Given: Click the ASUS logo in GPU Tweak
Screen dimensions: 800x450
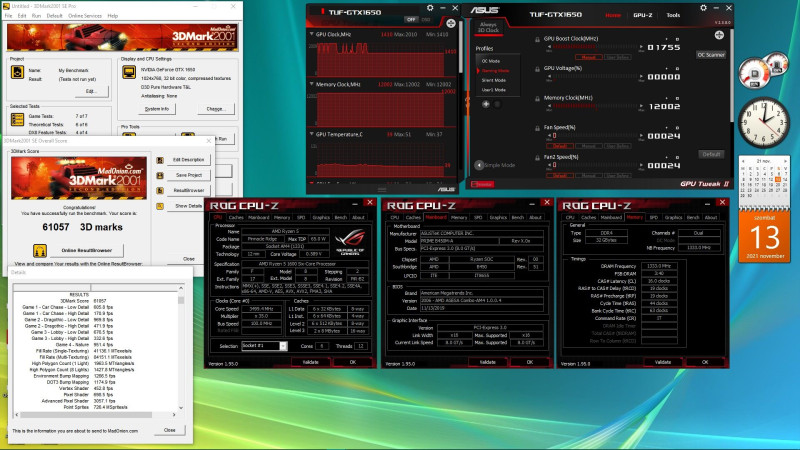Looking at the screenshot, I should pyautogui.click(x=484, y=10).
